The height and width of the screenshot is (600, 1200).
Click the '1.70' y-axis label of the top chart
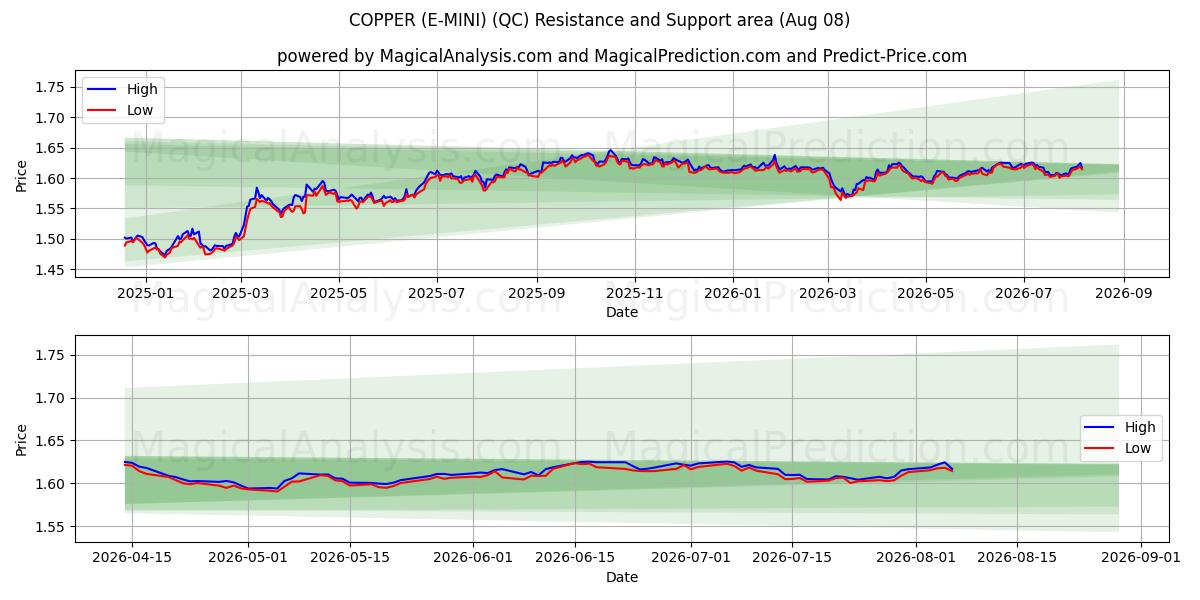51,118
